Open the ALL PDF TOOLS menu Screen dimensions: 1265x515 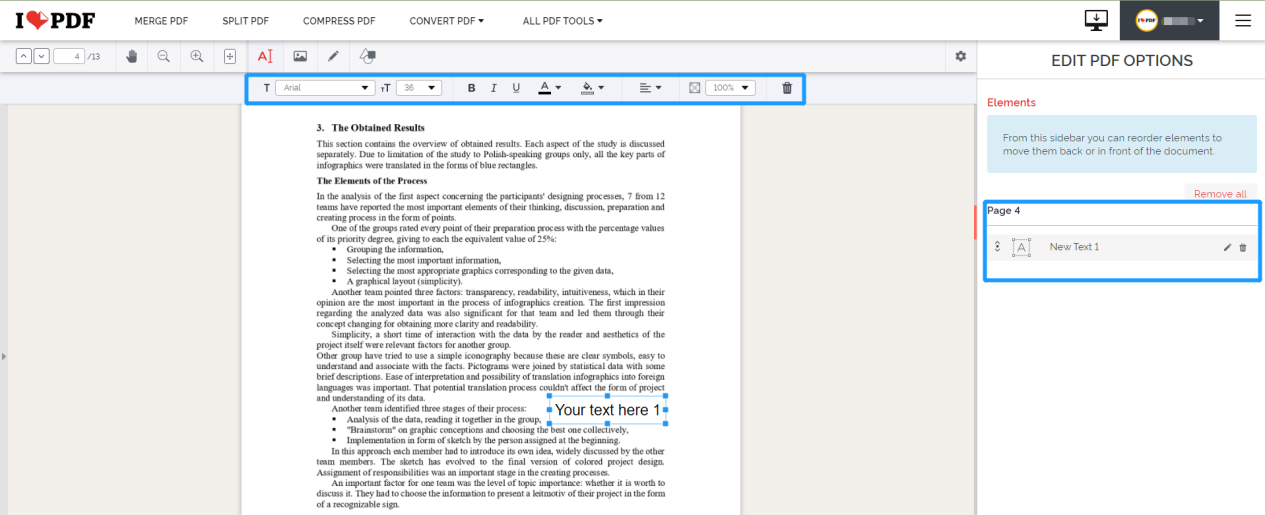[562, 20]
